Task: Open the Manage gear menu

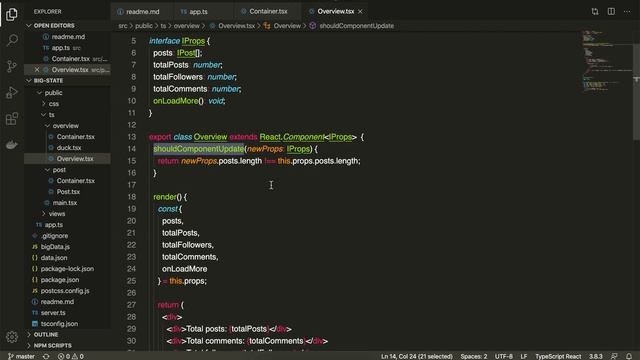Action: coord(12,337)
